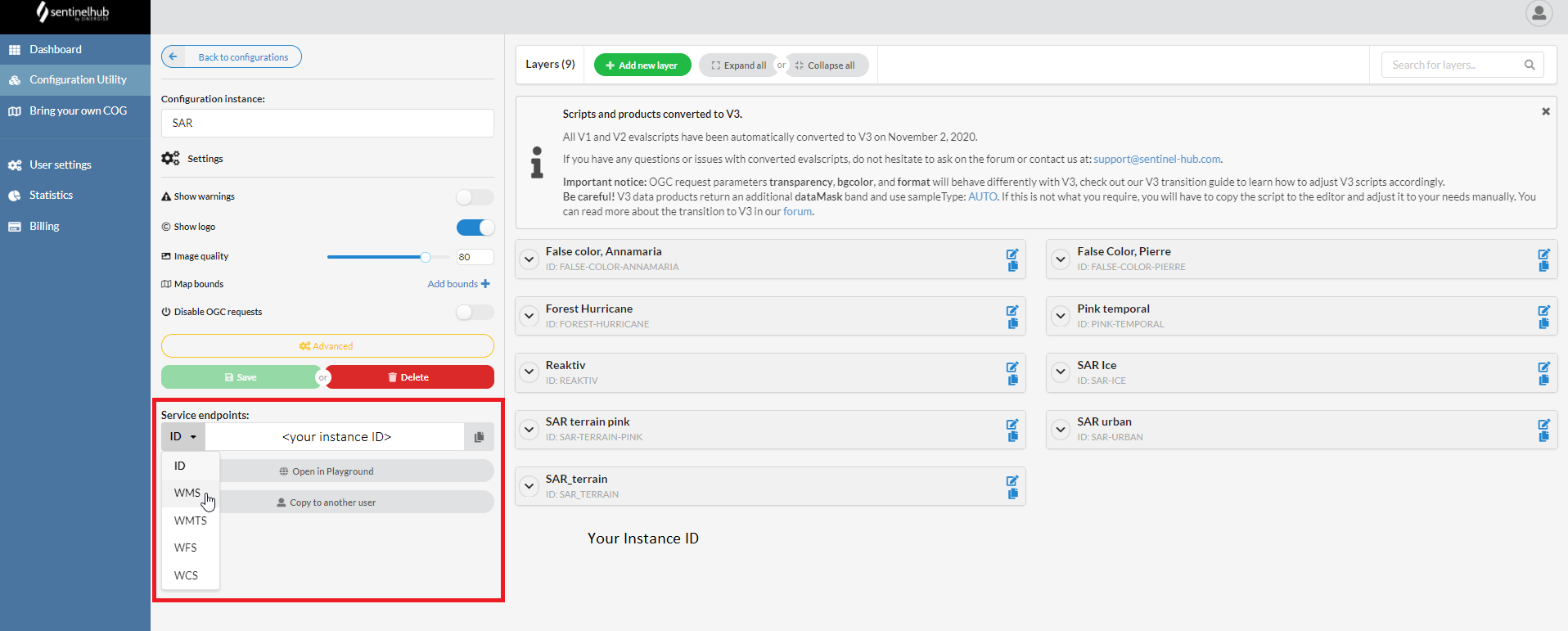Viewport: 1568px width, 631px height.
Task: Click the layer search magnifier icon
Action: pyautogui.click(x=1530, y=65)
